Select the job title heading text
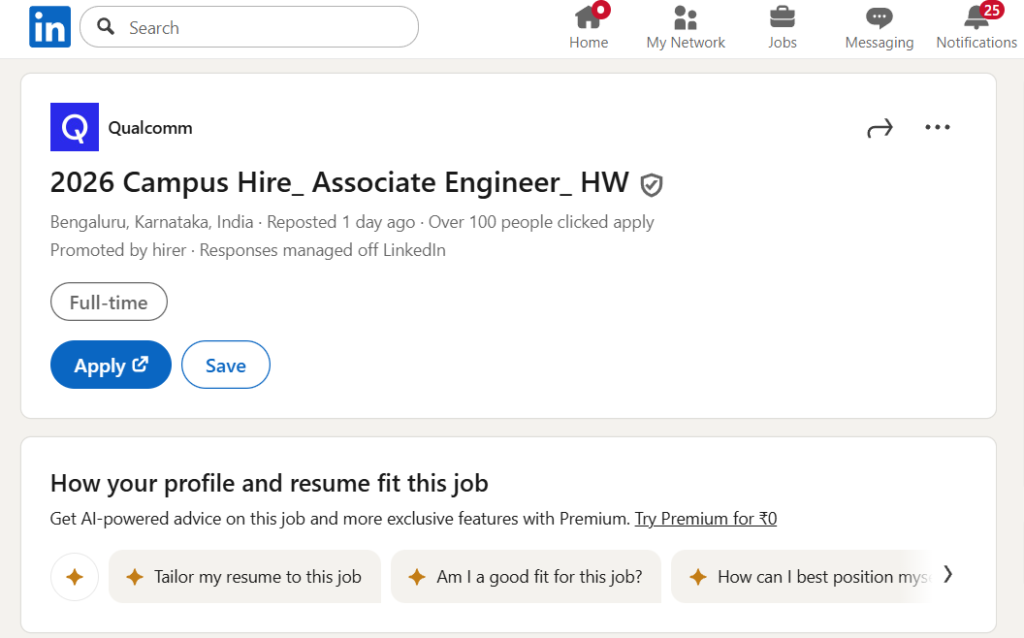The width and height of the screenshot is (1024, 638). (340, 182)
